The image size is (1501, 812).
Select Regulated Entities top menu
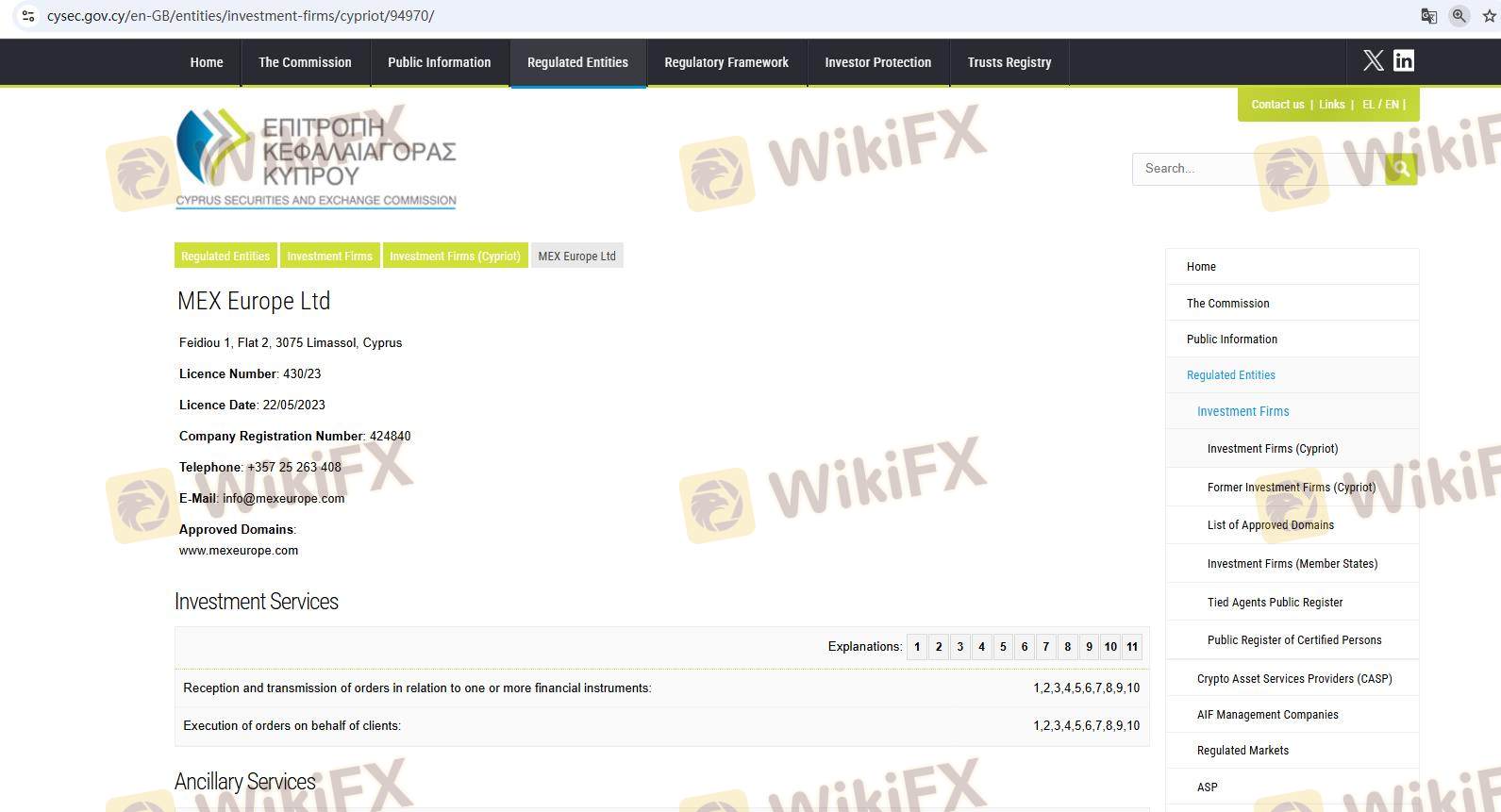577,62
